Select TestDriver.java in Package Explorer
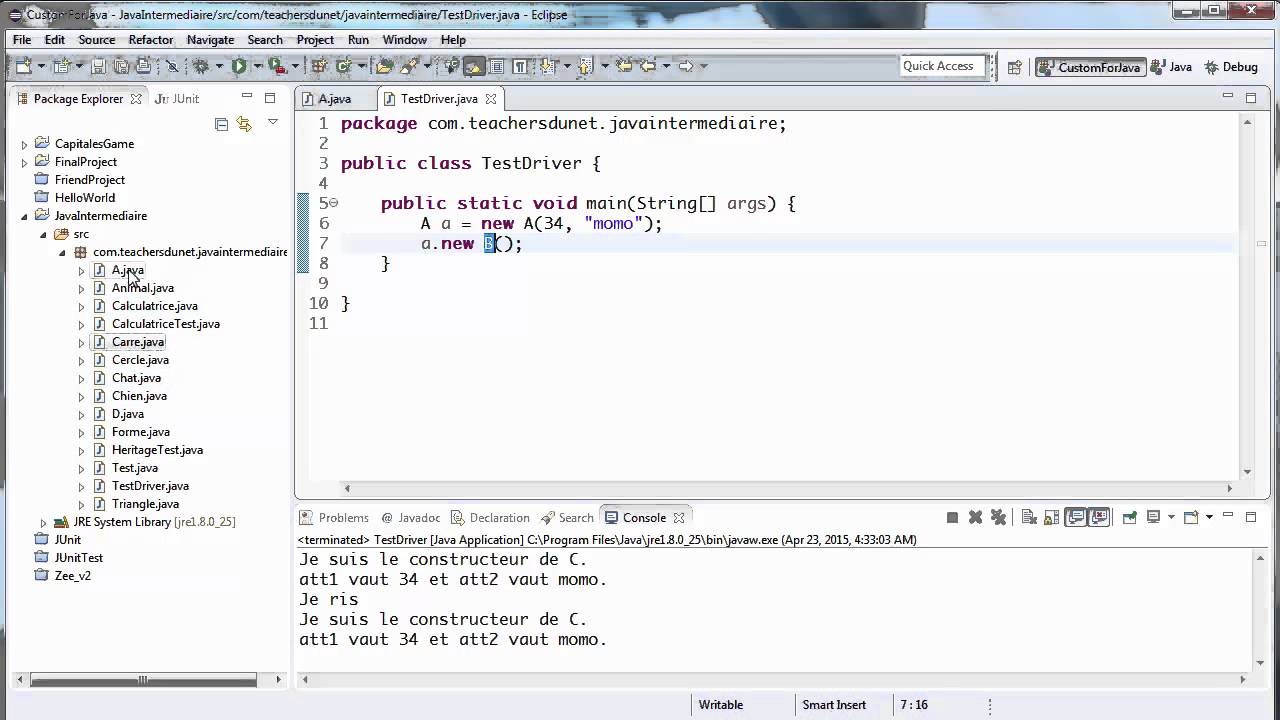1280x720 pixels. (150, 486)
